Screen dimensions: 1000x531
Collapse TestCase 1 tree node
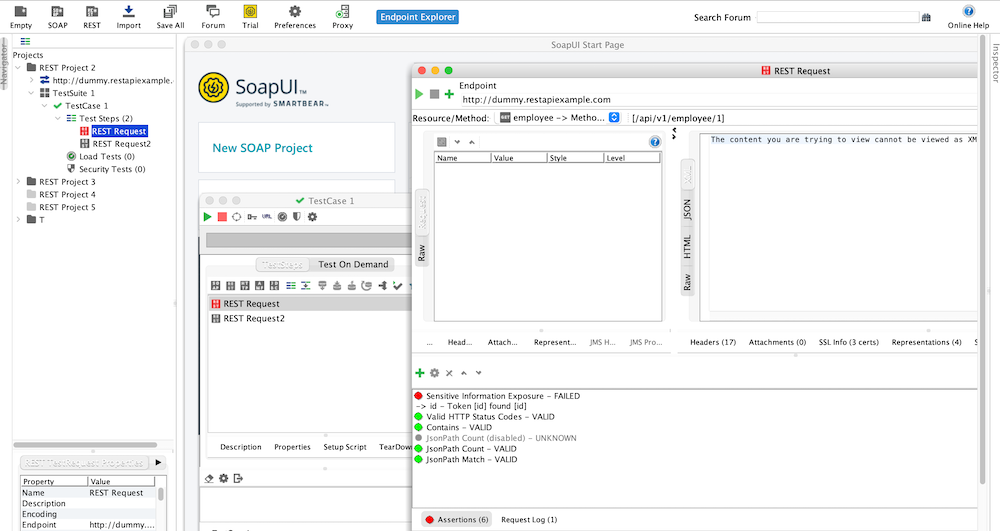(44, 106)
